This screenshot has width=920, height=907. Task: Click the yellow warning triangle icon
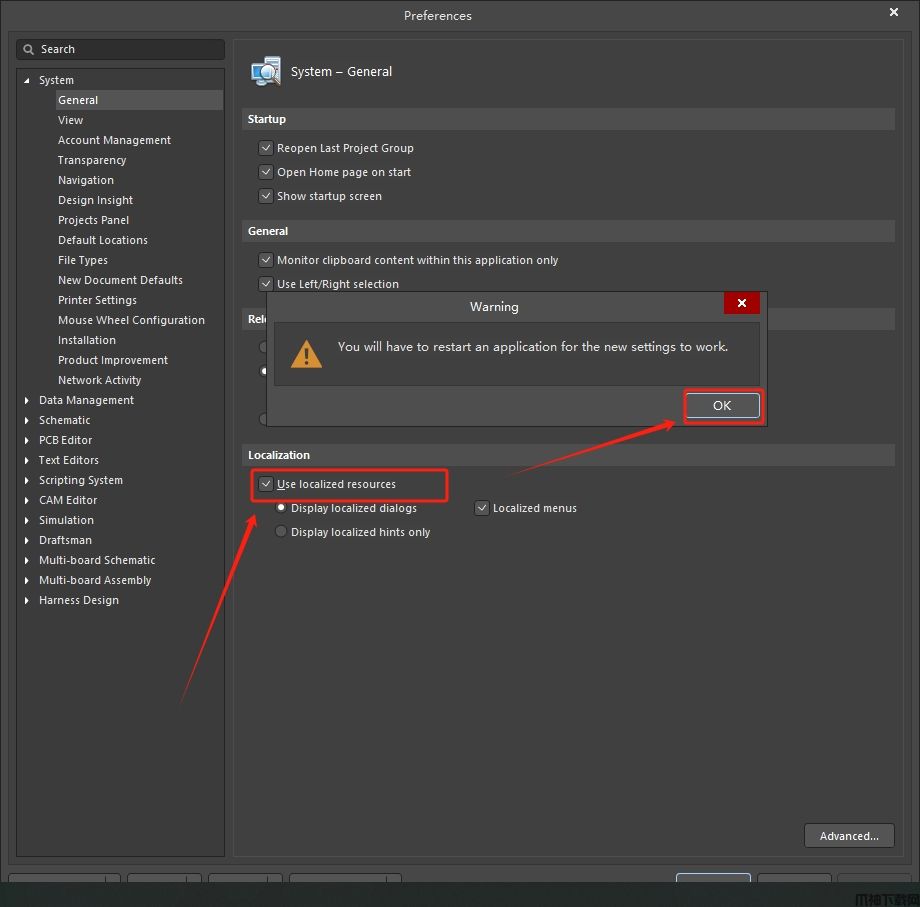point(306,353)
